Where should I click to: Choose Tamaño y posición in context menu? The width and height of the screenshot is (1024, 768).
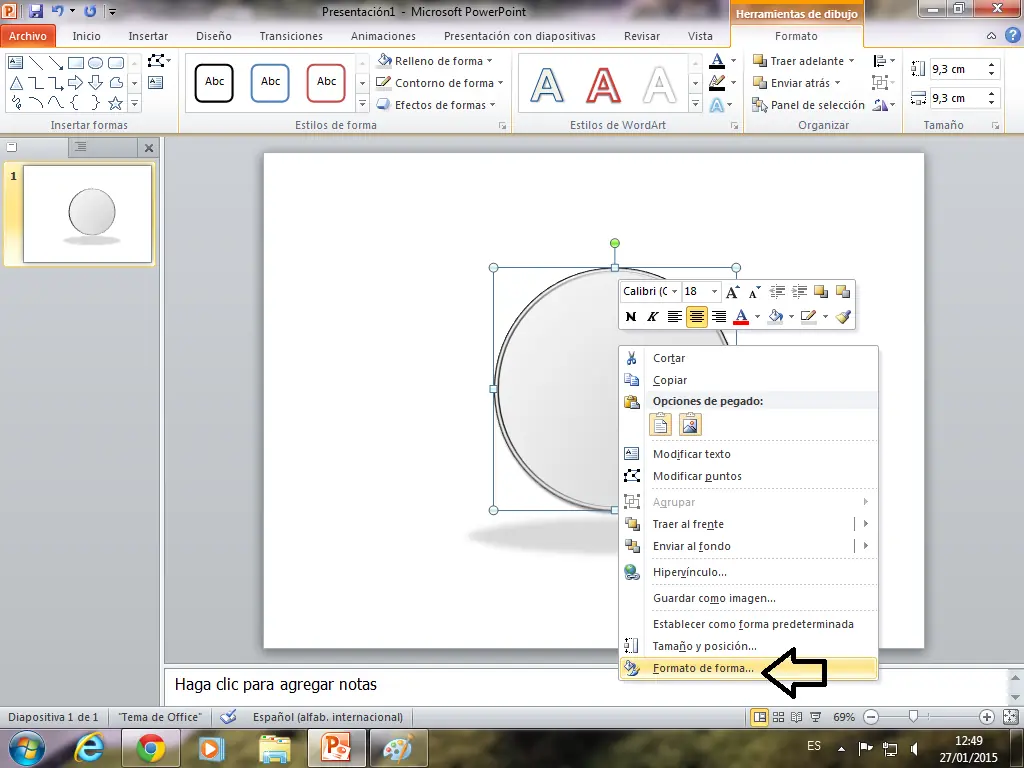(748, 646)
